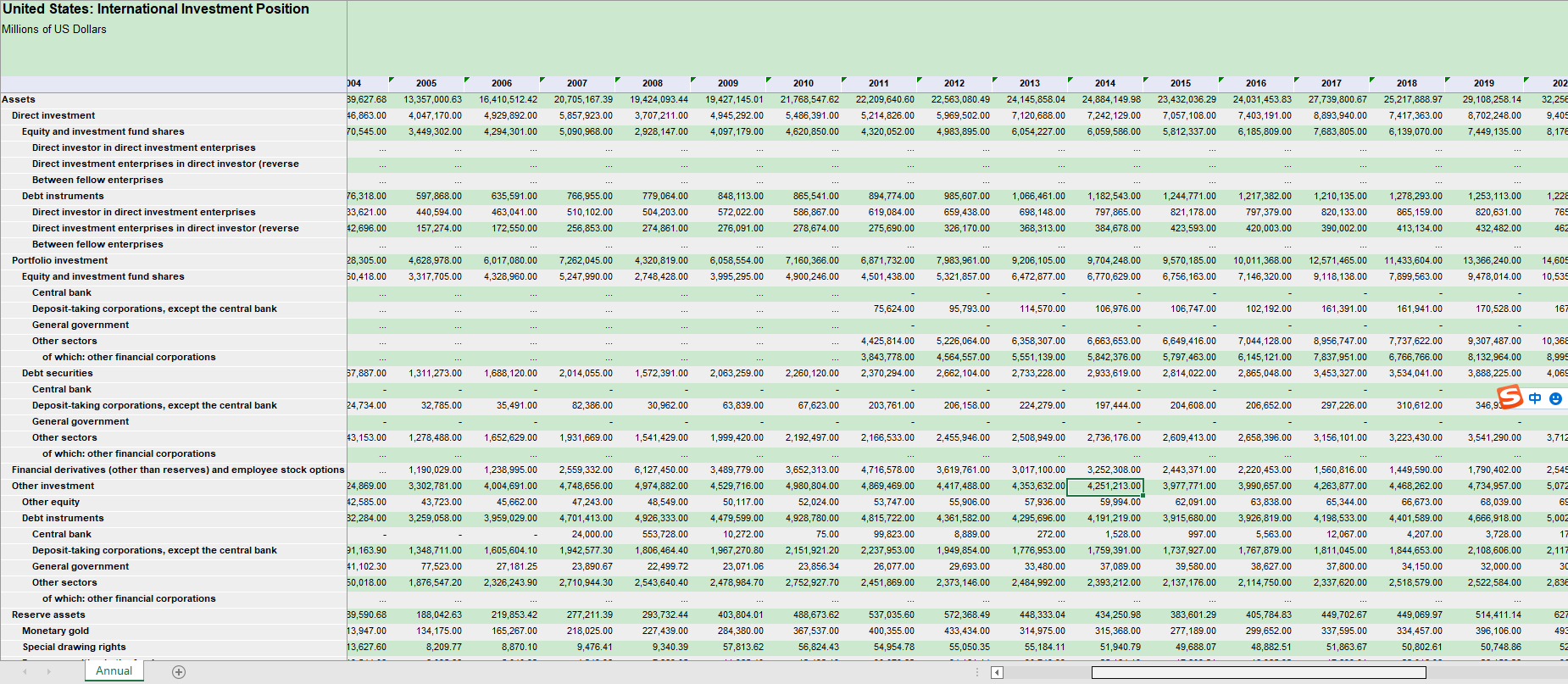
Task: Select the 2018 year header cell
Action: tap(1407, 83)
